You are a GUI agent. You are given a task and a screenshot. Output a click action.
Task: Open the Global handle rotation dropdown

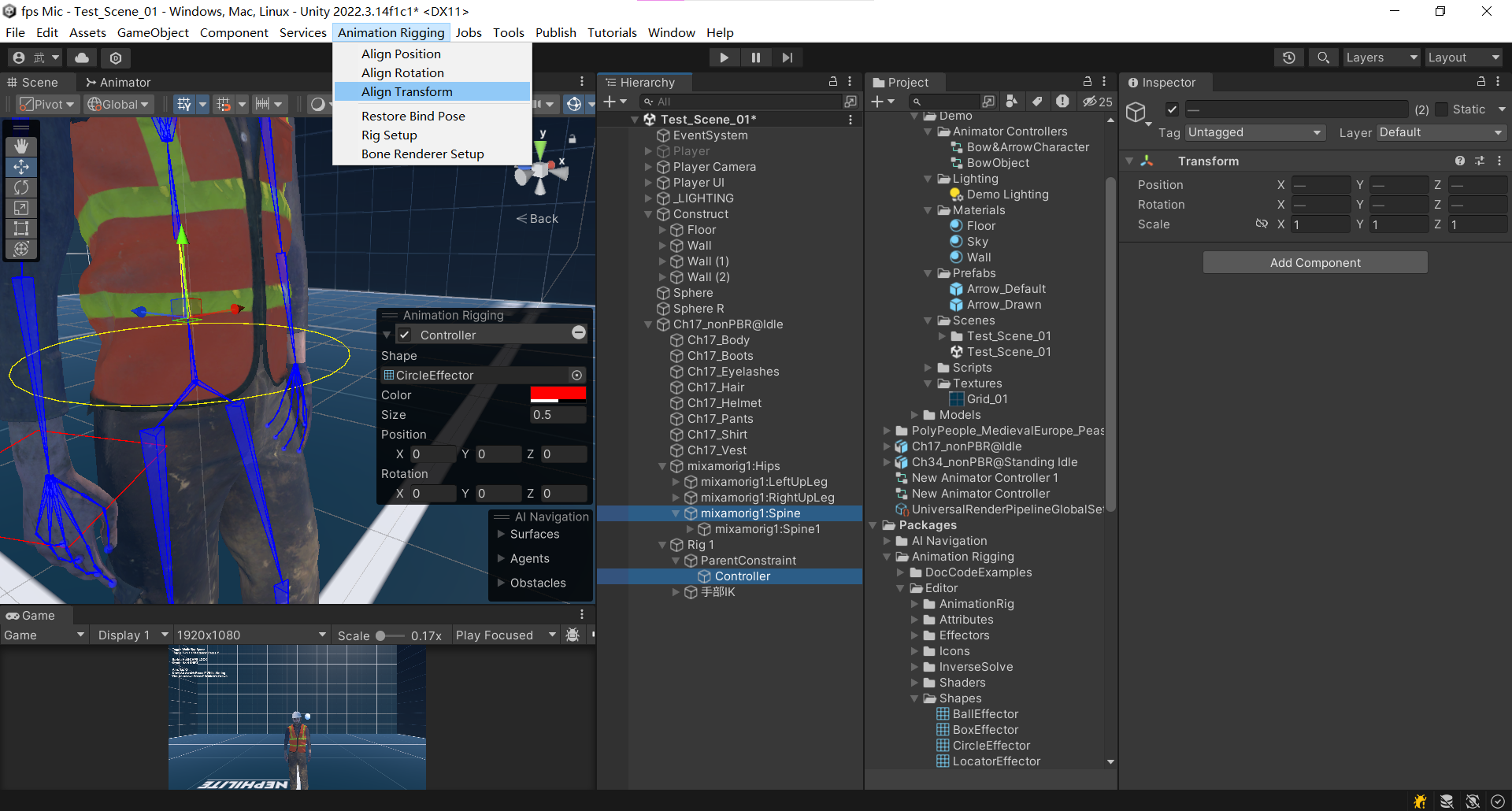[x=117, y=104]
